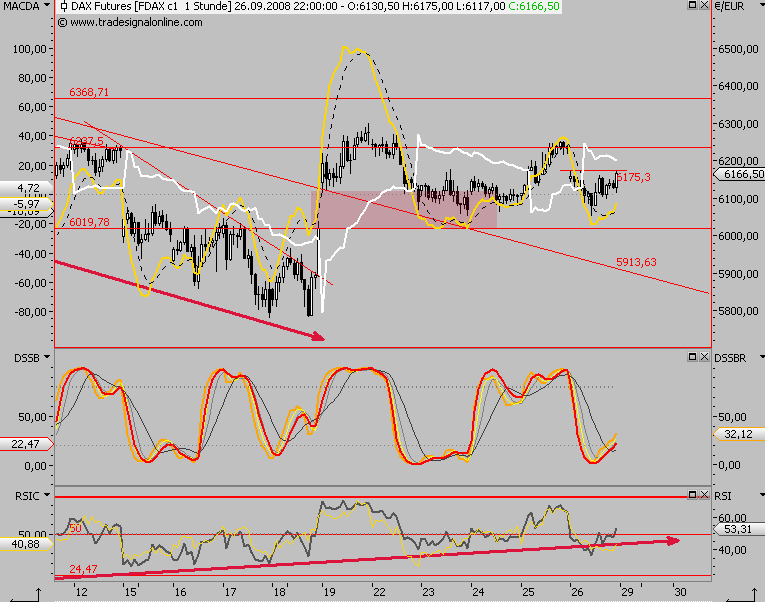This screenshot has height=602, width=765.
Task: Click the 40,88 RSIC value marker
Action: pos(25,544)
